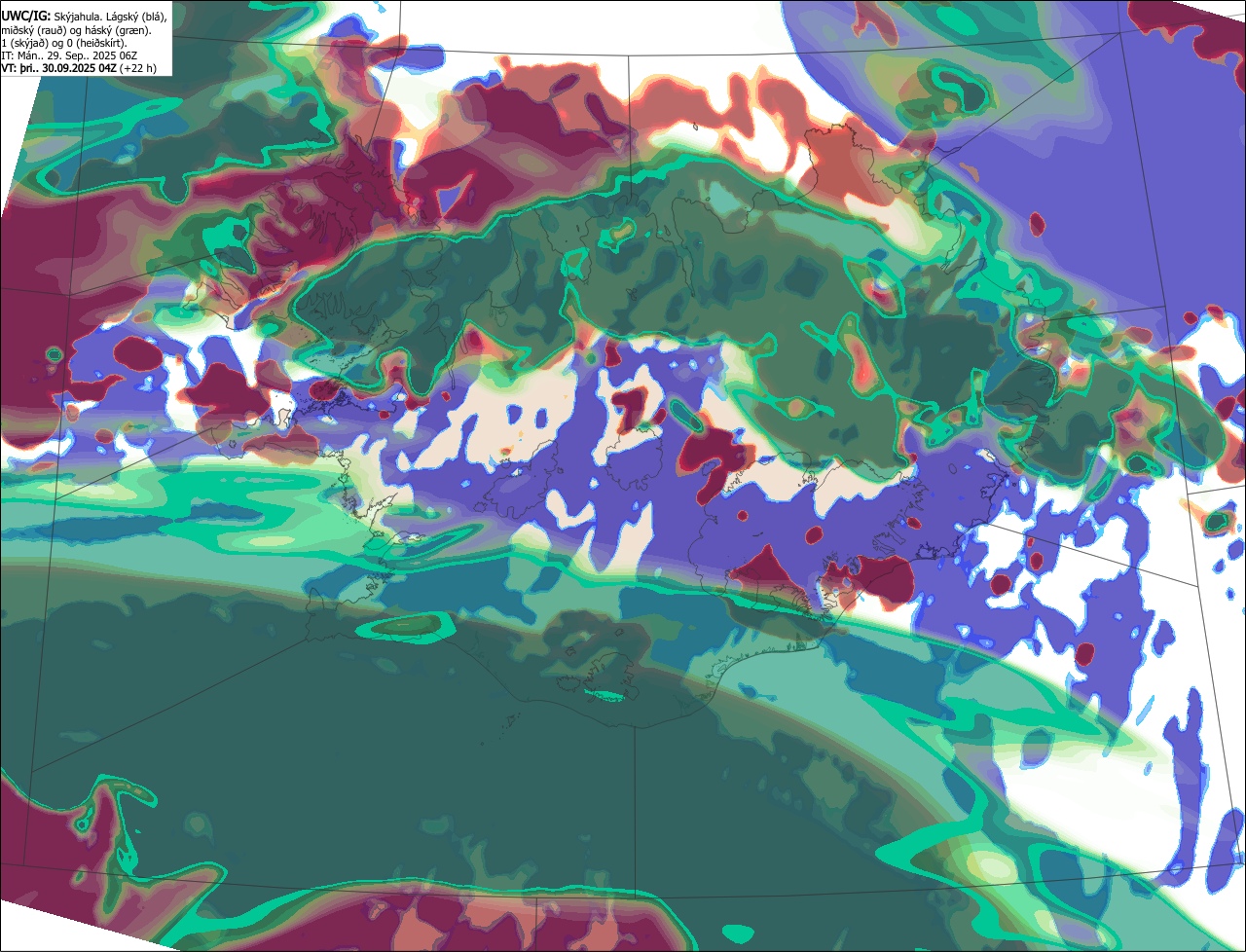
Task: Click the text "háský (græn)"
Action: click(117, 31)
